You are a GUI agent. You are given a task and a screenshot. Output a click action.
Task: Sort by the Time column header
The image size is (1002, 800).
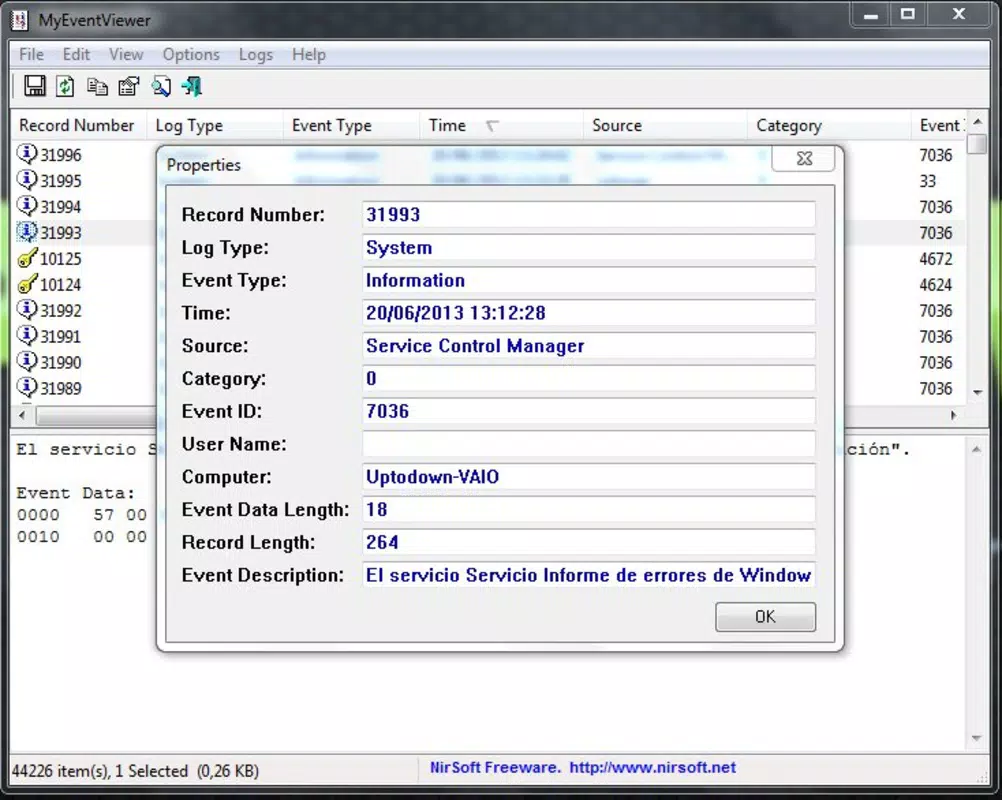(502, 125)
